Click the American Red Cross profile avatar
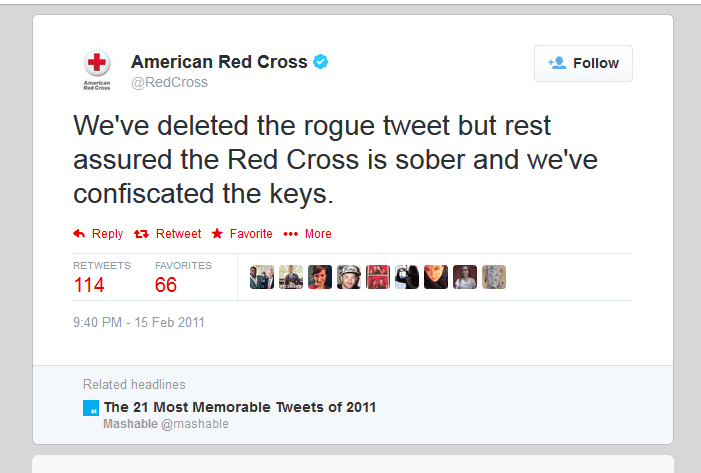701x473 pixels. coord(97,70)
